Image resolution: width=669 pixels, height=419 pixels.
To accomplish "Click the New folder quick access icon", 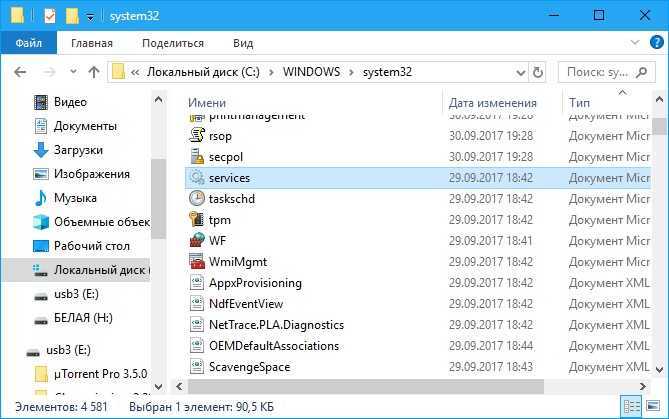I will click(72, 16).
